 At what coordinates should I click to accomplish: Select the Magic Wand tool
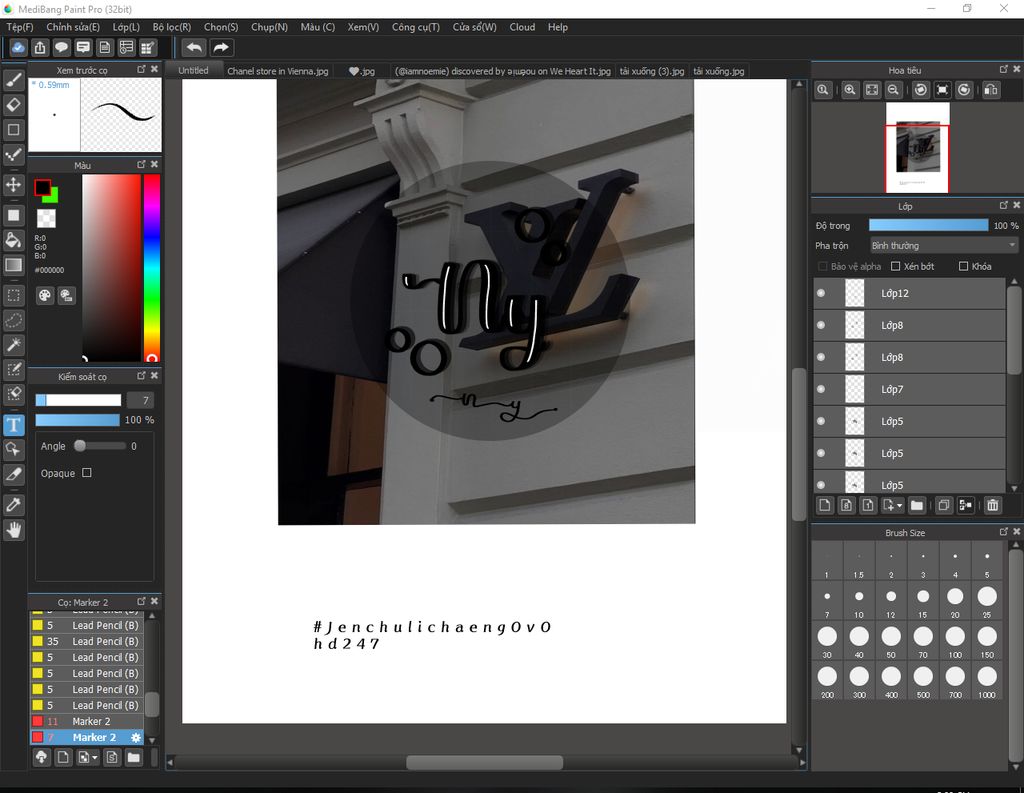click(x=14, y=345)
